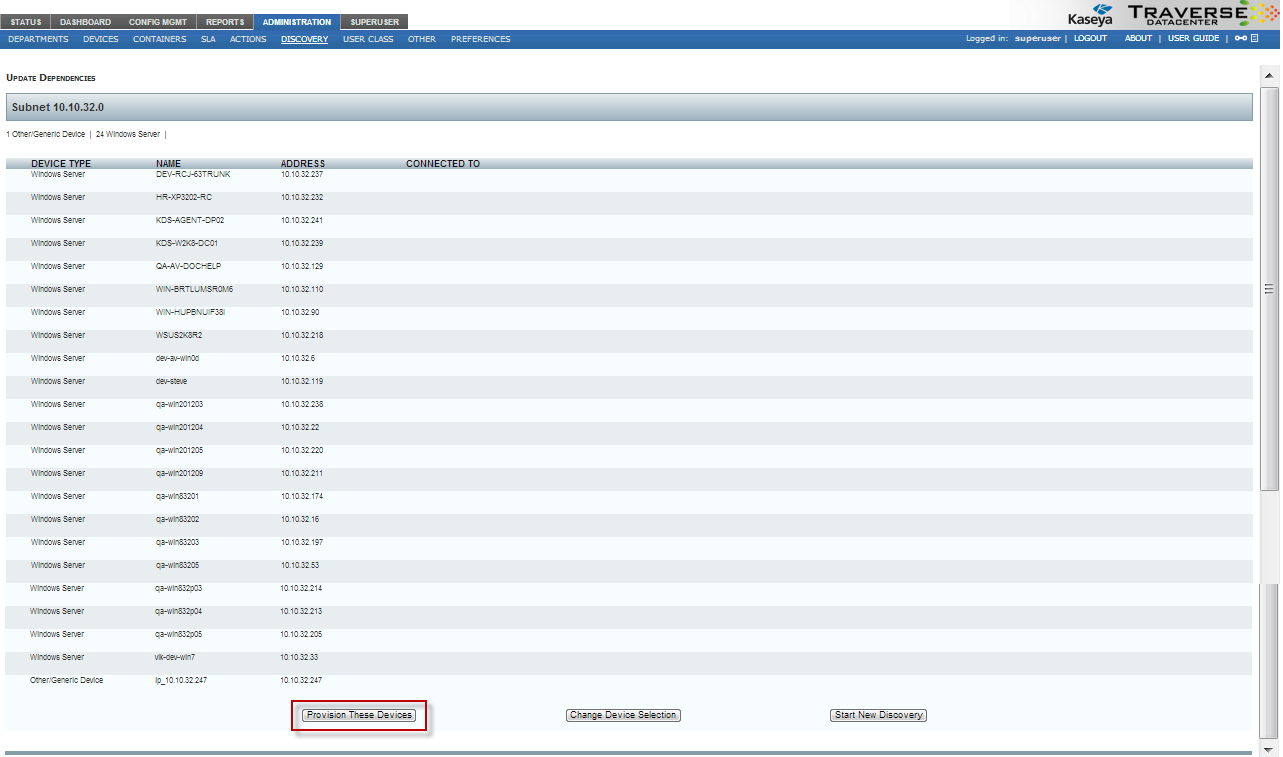Image resolution: width=1283 pixels, height=757 pixels.
Task: Open the Superuser tab
Action: coord(374,22)
